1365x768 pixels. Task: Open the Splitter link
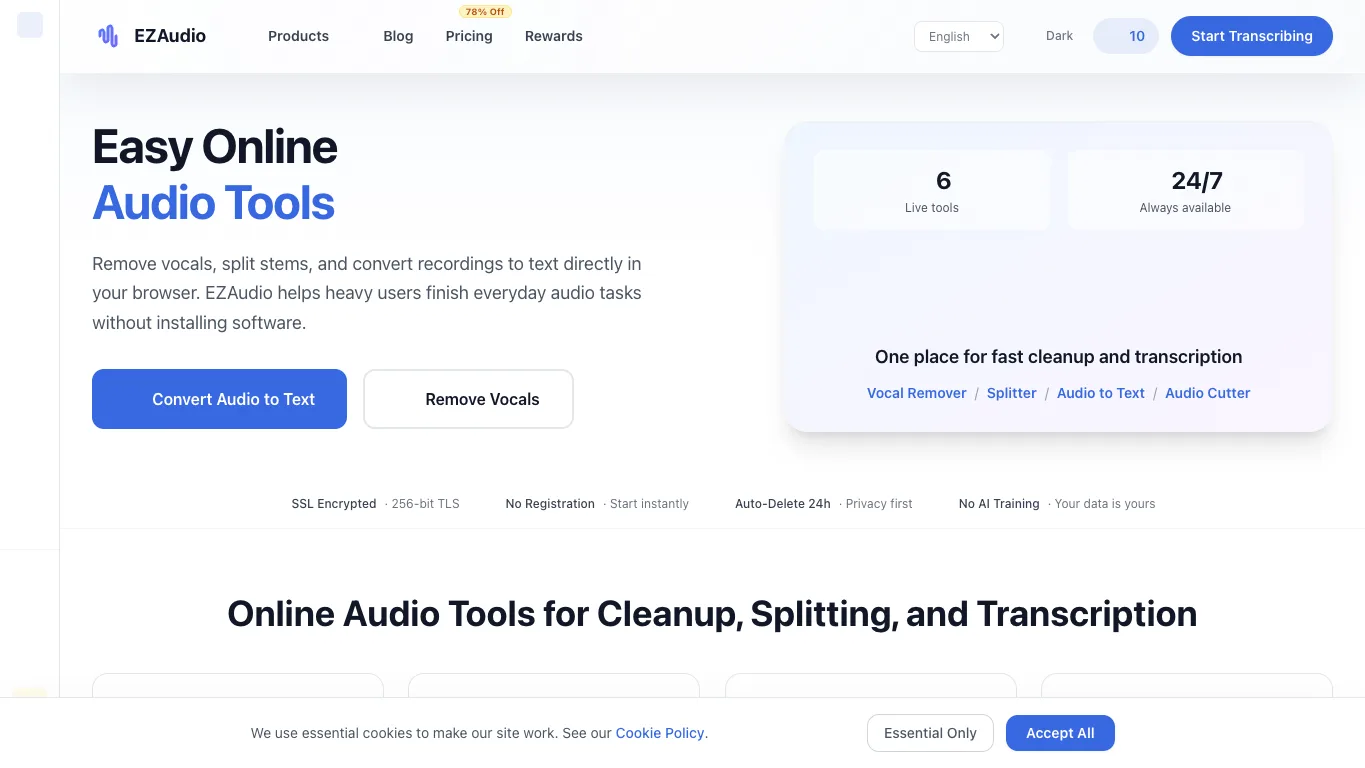1011,393
